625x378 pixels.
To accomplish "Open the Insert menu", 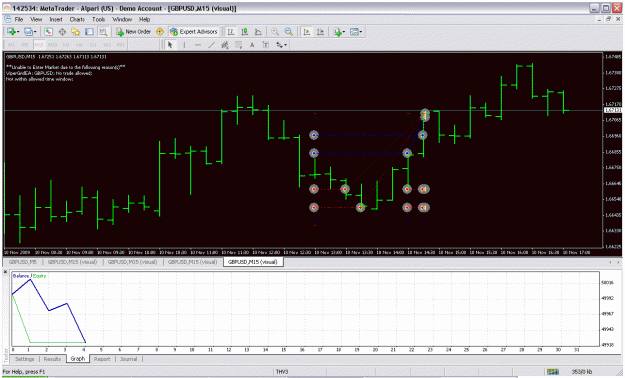I will (56, 19).
